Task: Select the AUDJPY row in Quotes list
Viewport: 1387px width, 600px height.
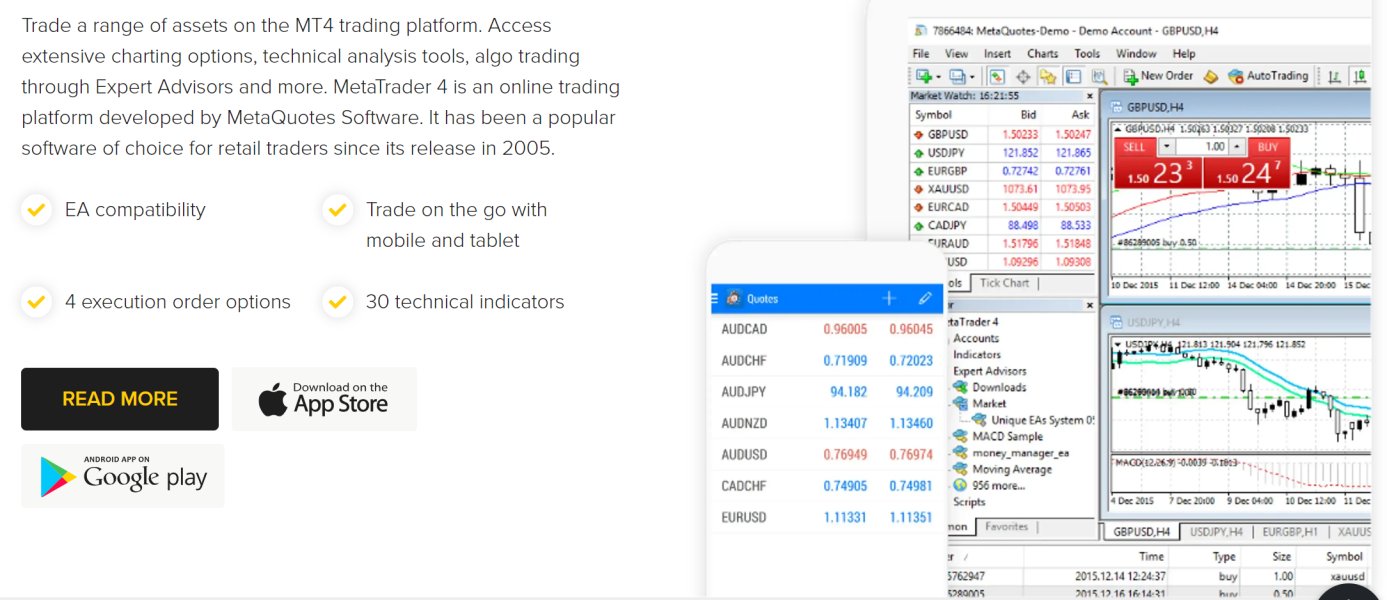Action: [x=825, y=392]
